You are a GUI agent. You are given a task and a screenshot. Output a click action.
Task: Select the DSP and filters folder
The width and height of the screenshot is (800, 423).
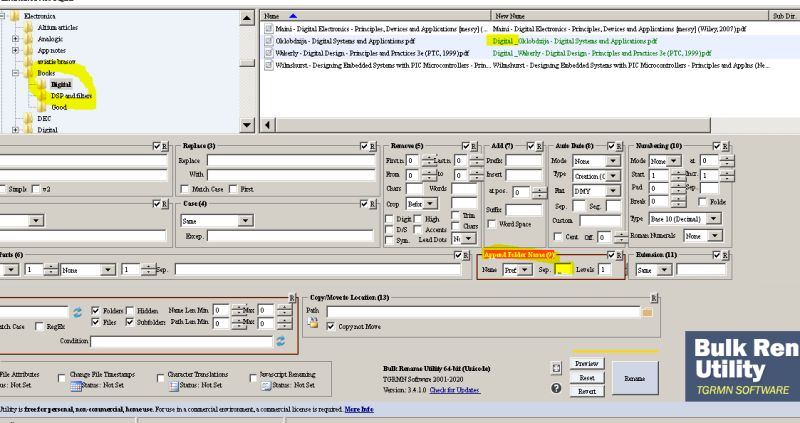71,96
